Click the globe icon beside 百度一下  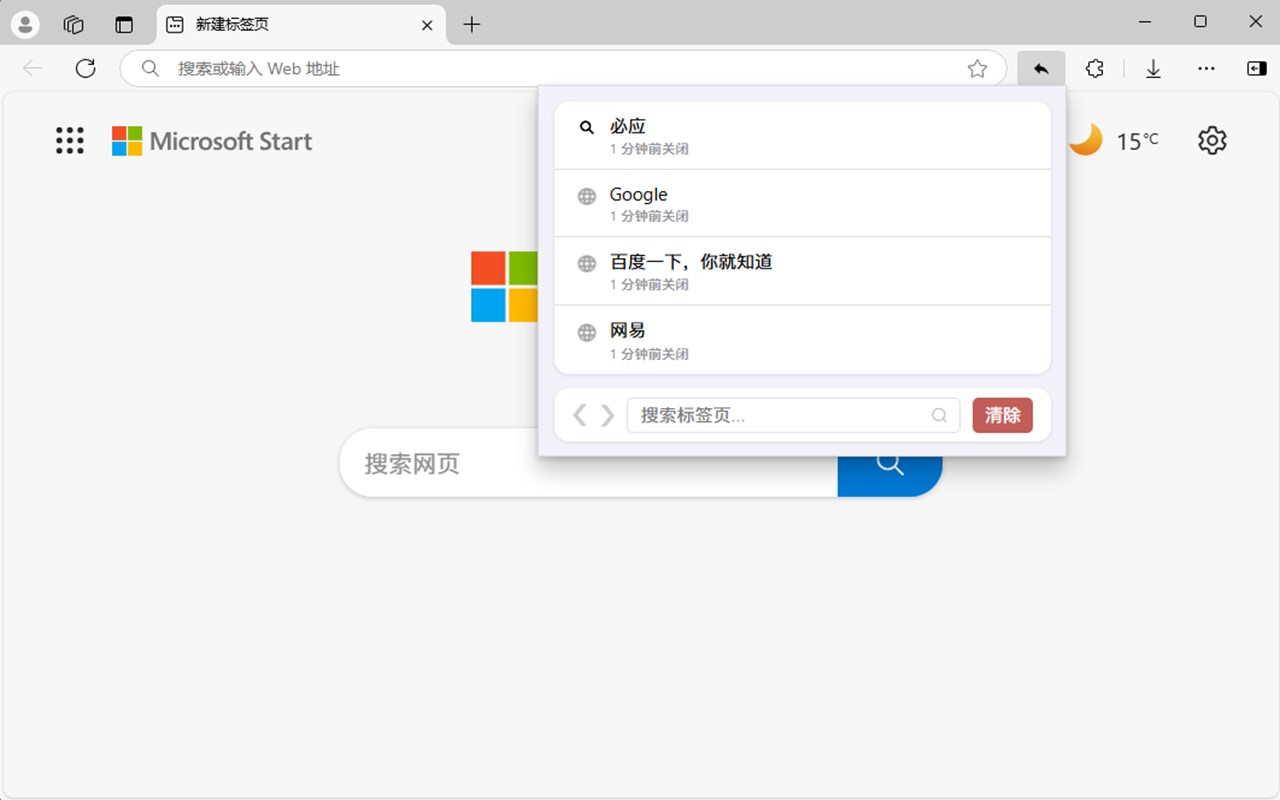point(587,264)
